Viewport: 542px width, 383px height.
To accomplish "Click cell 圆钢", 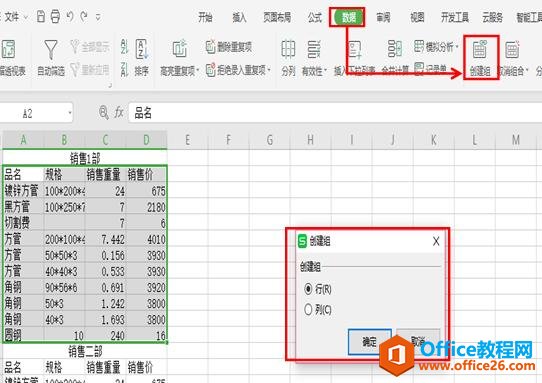I will coord(23,335).
